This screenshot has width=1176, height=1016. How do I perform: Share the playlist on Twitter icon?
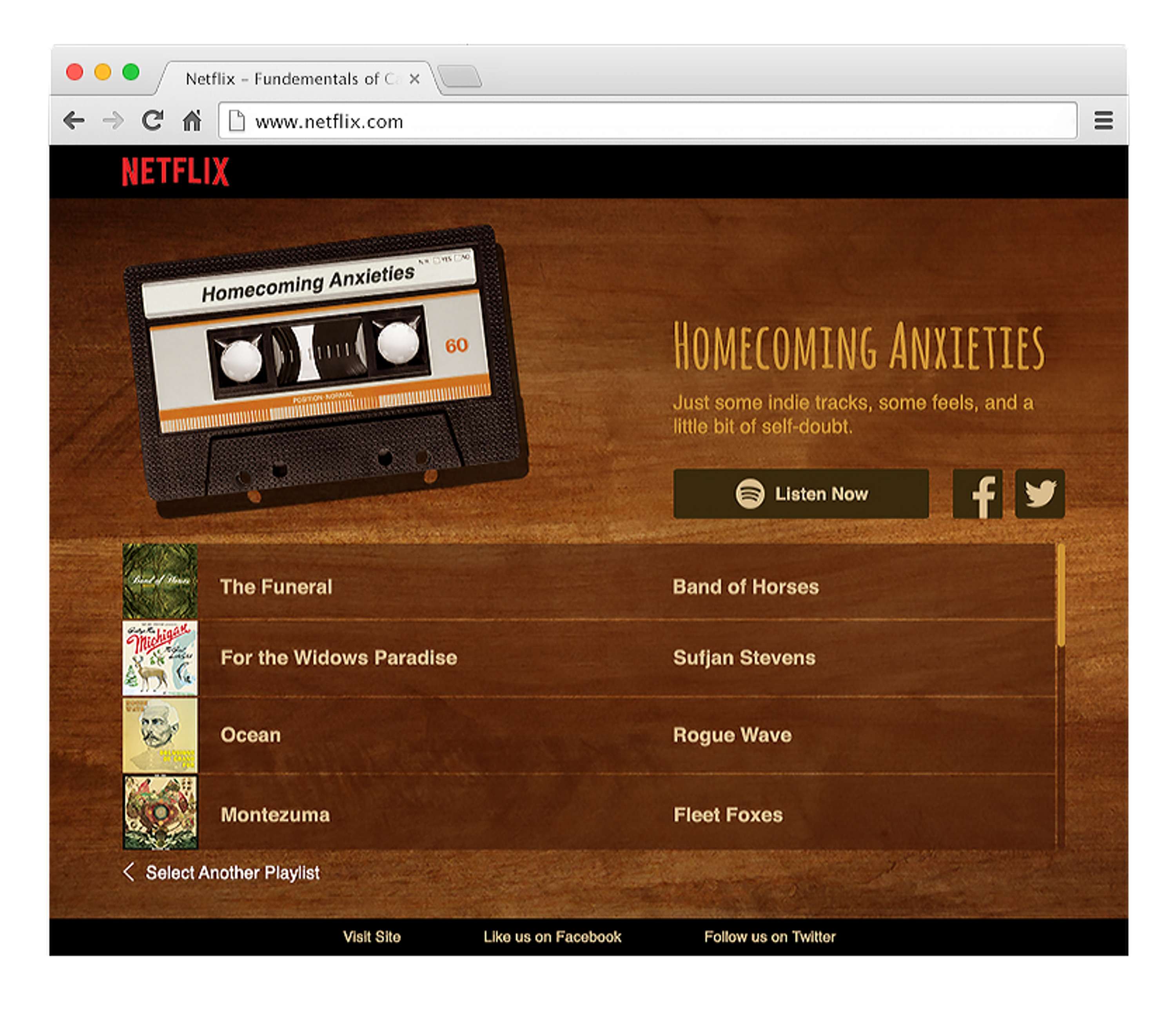(1040, 493)
